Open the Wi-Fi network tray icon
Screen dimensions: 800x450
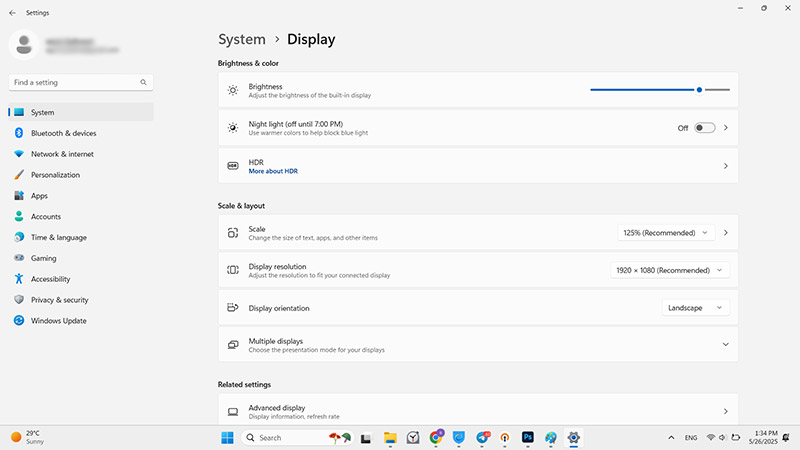coord(710,438)
